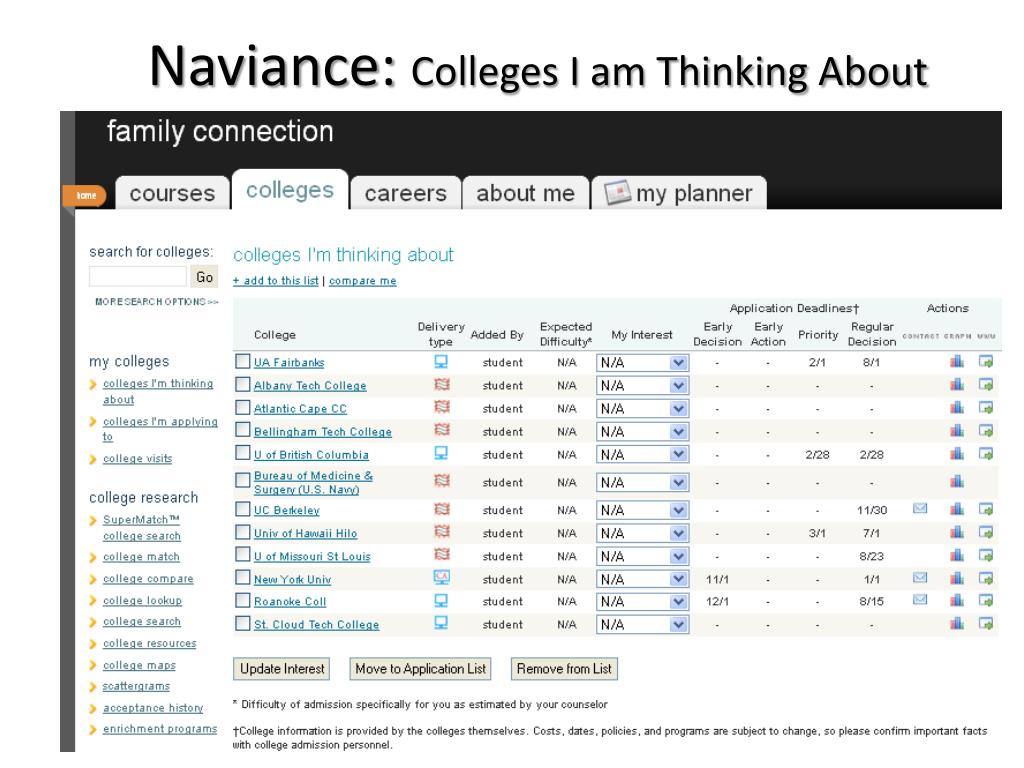
Task: Click the delivery type mail icon for Albany Tech College
Action: coord(442,385)
